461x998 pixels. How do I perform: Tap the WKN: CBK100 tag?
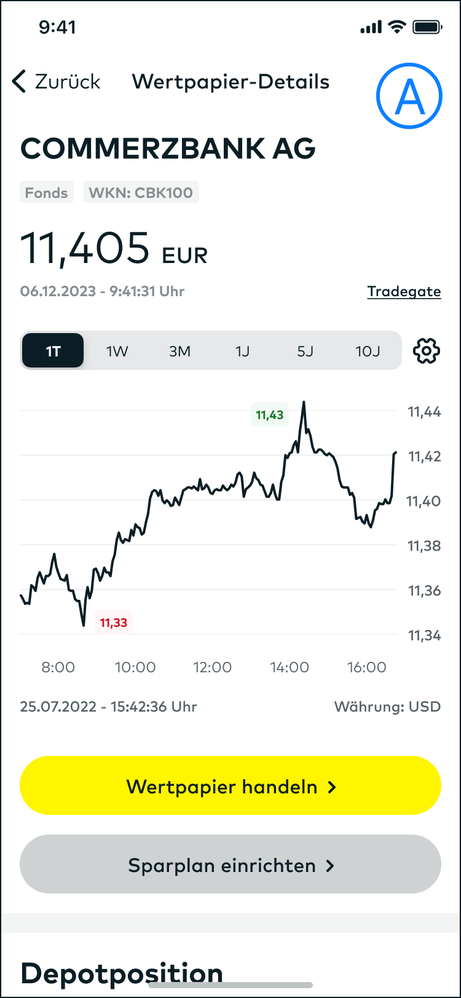[x=141, y=192]
